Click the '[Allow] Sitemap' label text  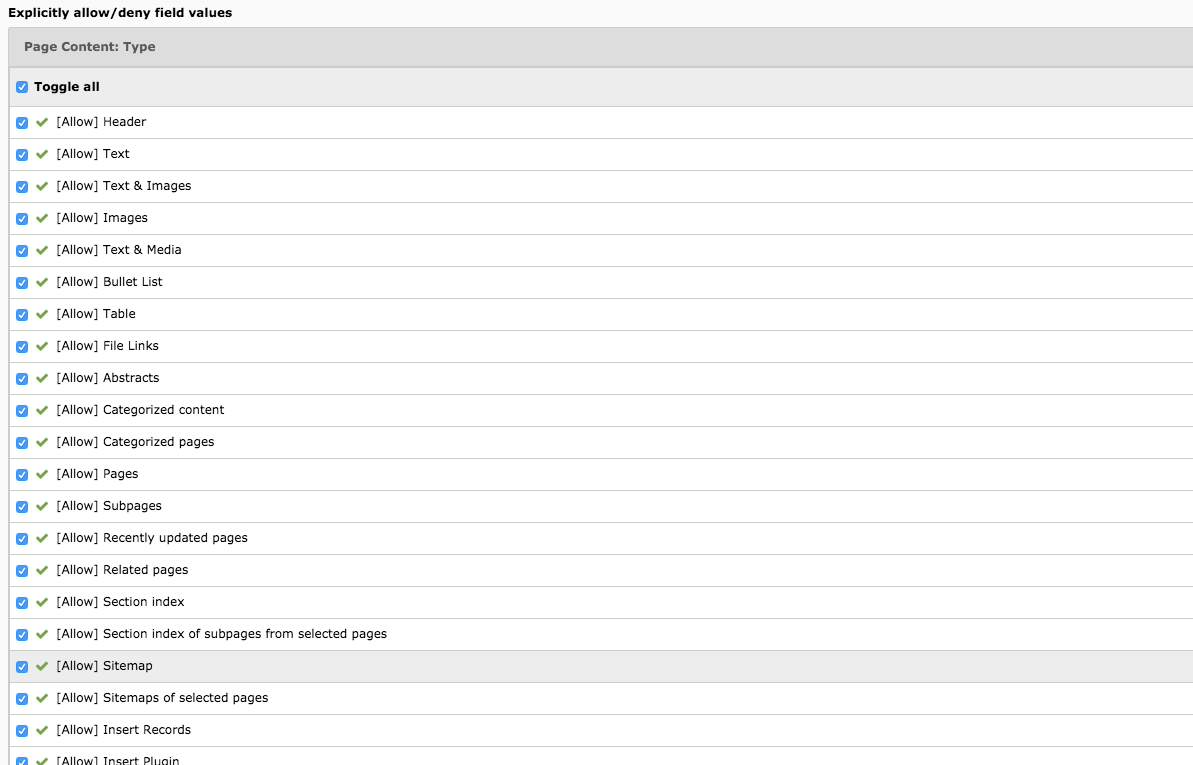point(104,665)
